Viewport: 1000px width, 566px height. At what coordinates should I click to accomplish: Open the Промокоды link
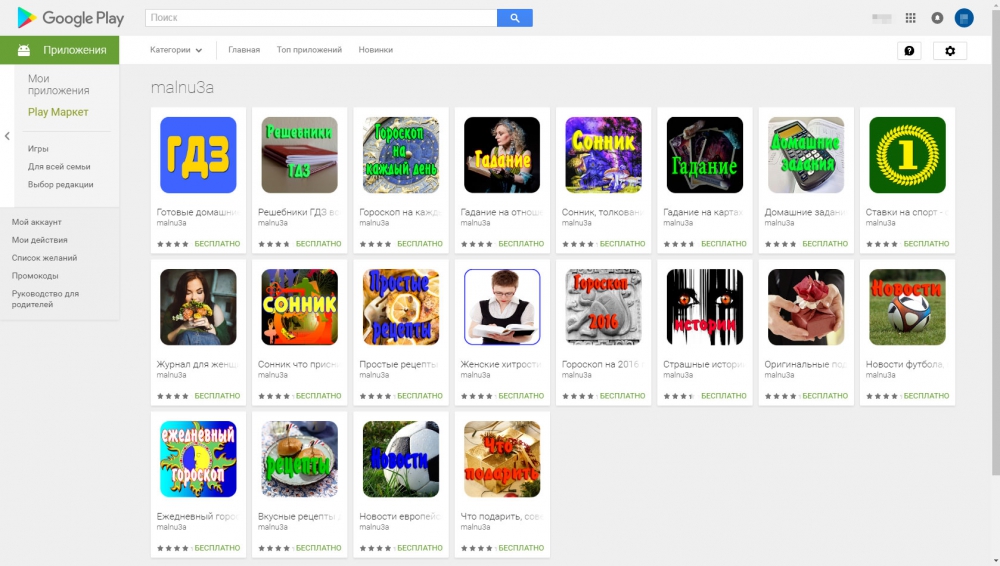click(x=35, y=276)
